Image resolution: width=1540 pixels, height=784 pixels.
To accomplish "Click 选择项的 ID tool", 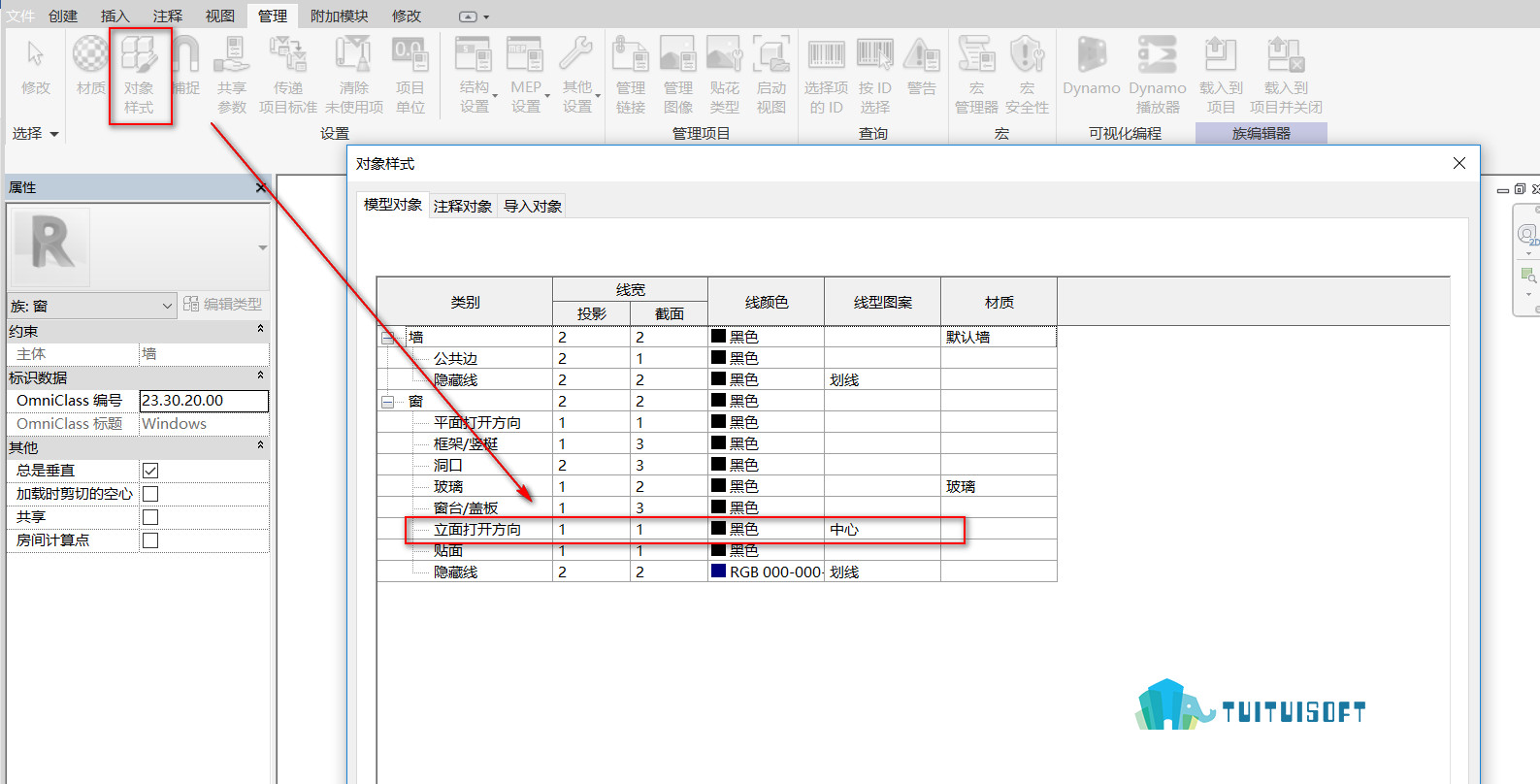I will (826, 76).
